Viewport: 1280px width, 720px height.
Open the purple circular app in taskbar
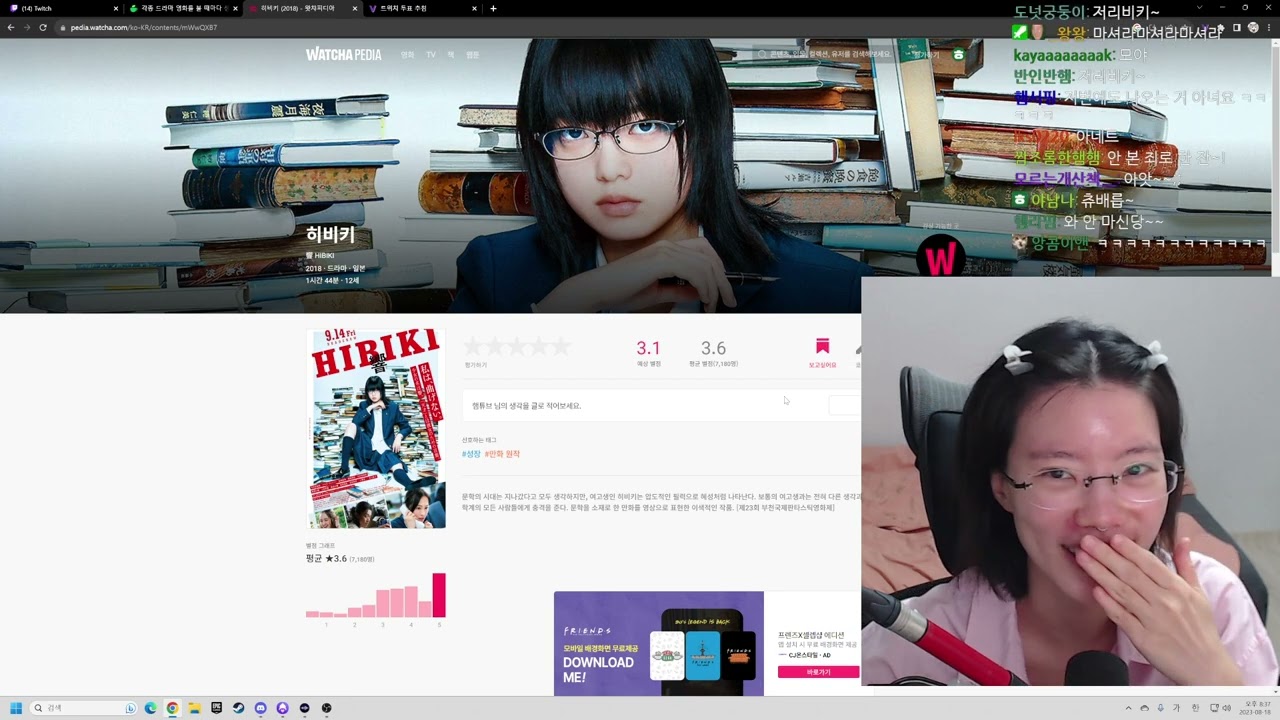point(283,708)
